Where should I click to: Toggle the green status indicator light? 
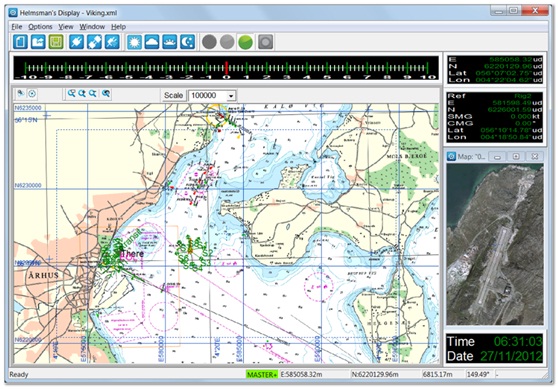(246, 42)
